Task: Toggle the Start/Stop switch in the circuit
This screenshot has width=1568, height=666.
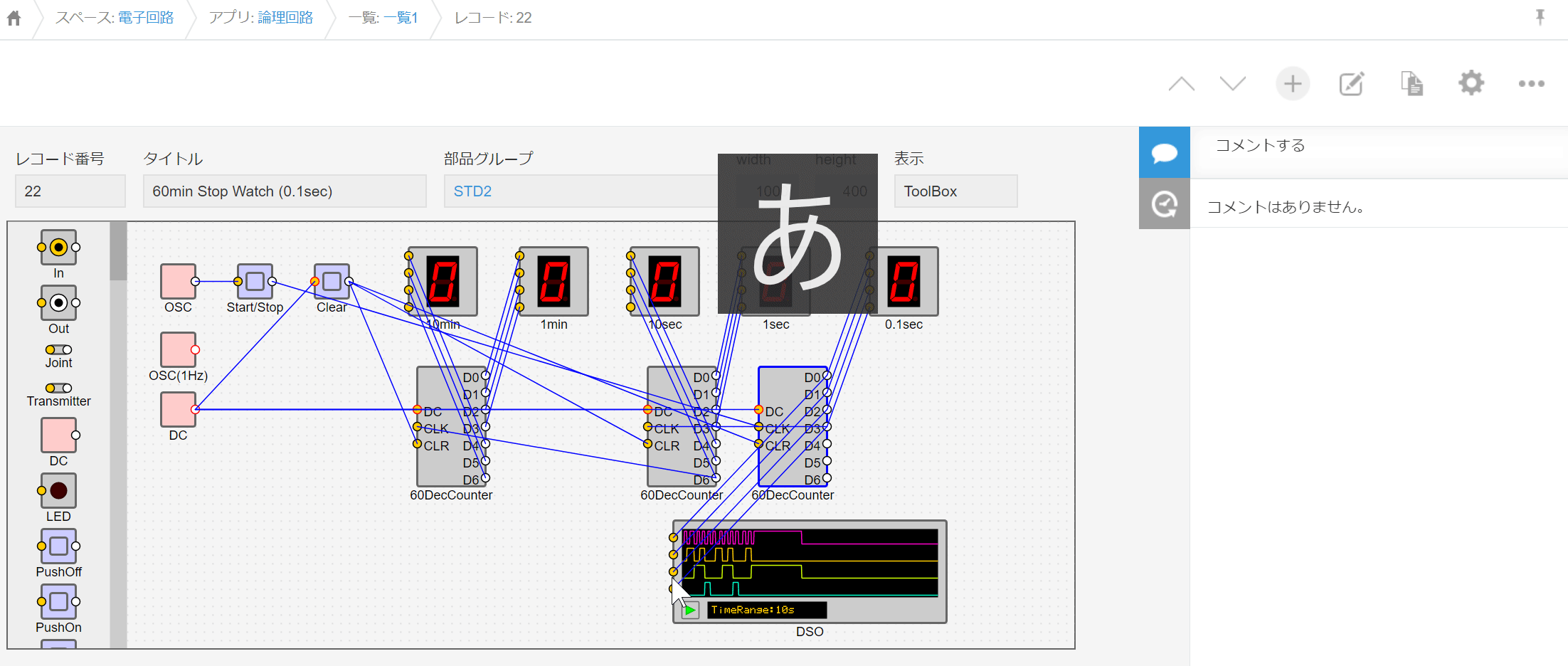Action: coord(255,281)
